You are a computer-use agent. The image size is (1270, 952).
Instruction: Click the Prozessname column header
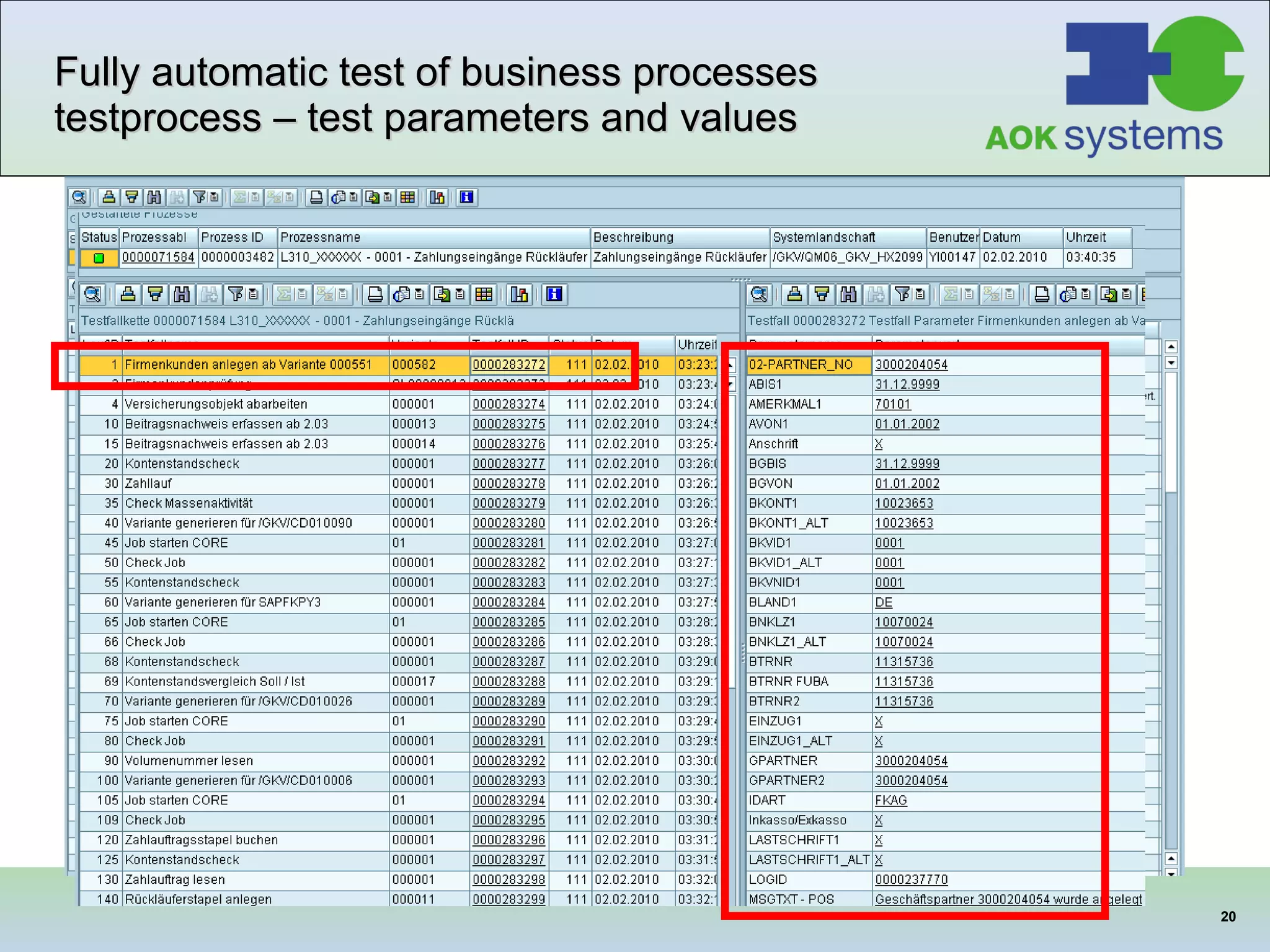point(433,237)
